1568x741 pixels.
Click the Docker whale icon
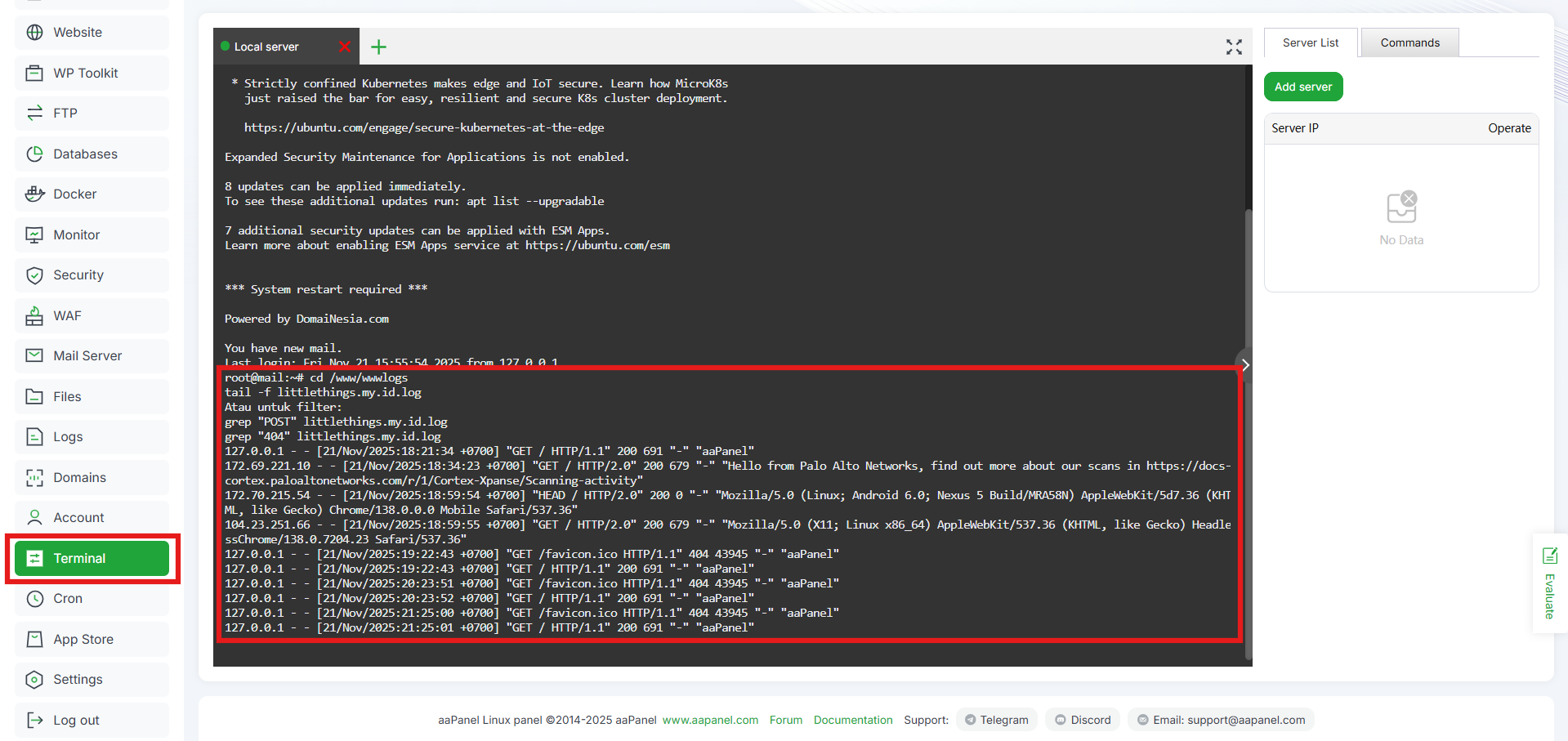(34, 194)
